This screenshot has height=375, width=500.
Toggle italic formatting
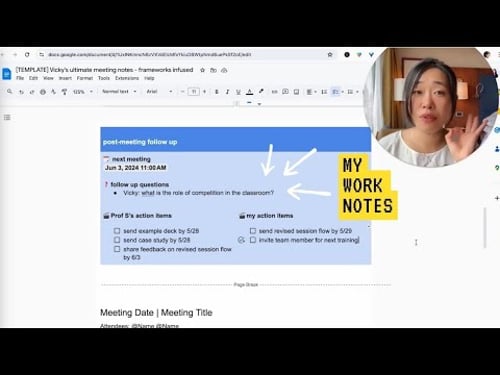tap(227, 92)
